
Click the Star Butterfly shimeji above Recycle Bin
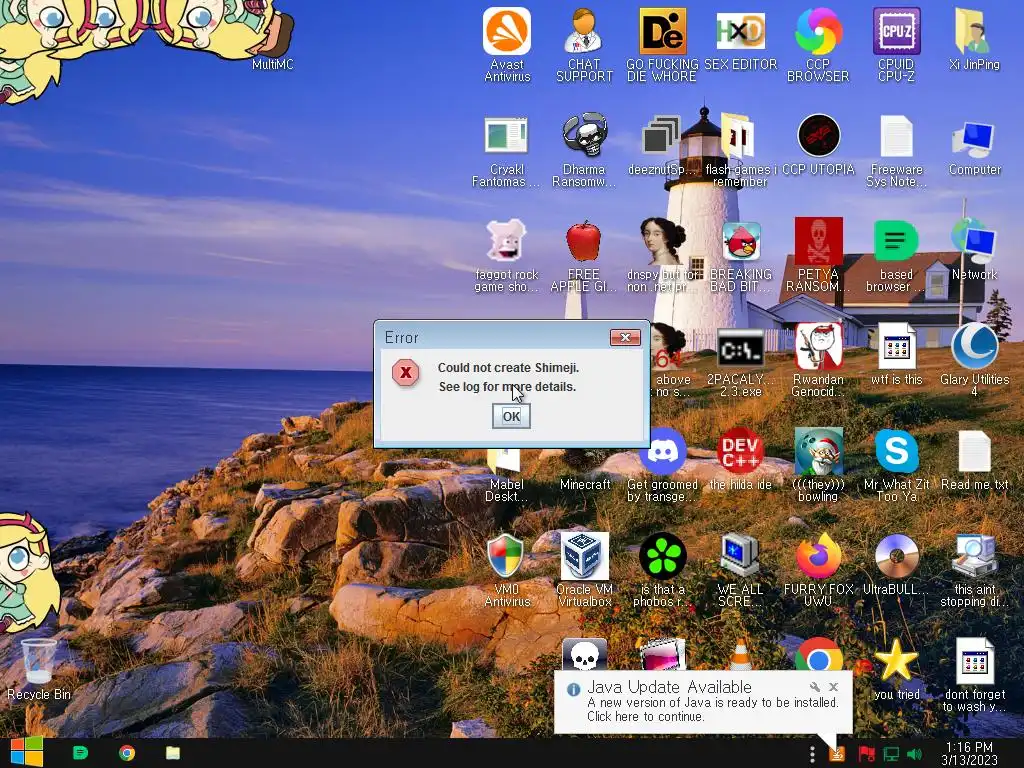(x=27, y=572)
